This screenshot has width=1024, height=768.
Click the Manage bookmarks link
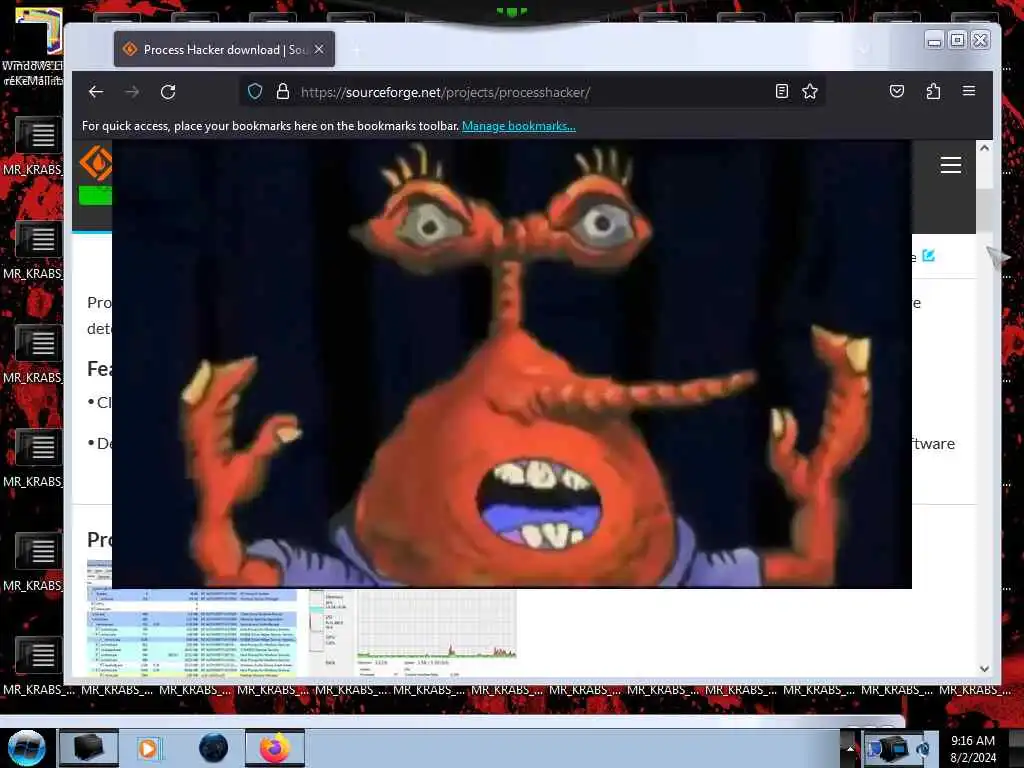coord(519,126)
